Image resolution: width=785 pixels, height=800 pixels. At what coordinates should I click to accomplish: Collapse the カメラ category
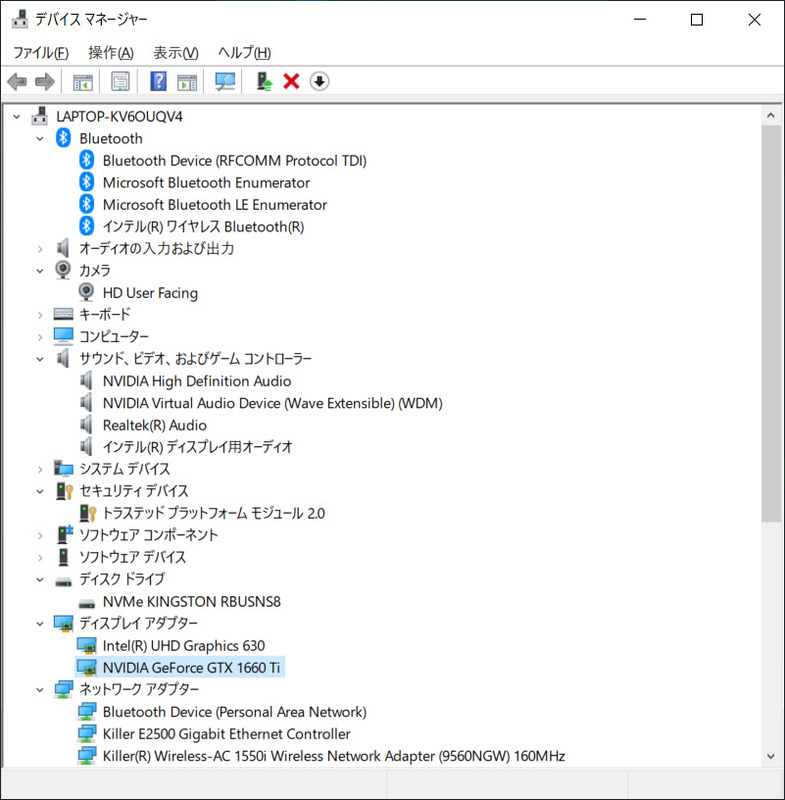coord(40,271)
